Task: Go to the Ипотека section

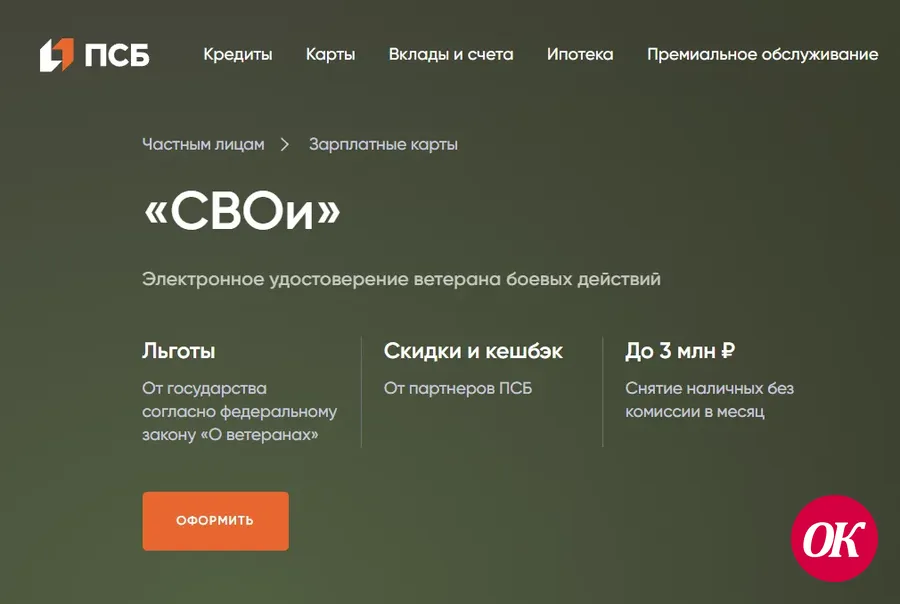Action: coord(580,55)
